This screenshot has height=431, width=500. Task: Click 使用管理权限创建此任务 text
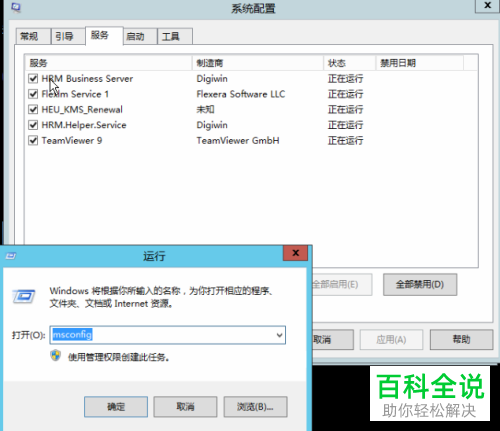pyautogui.click(x=119, y=357)
